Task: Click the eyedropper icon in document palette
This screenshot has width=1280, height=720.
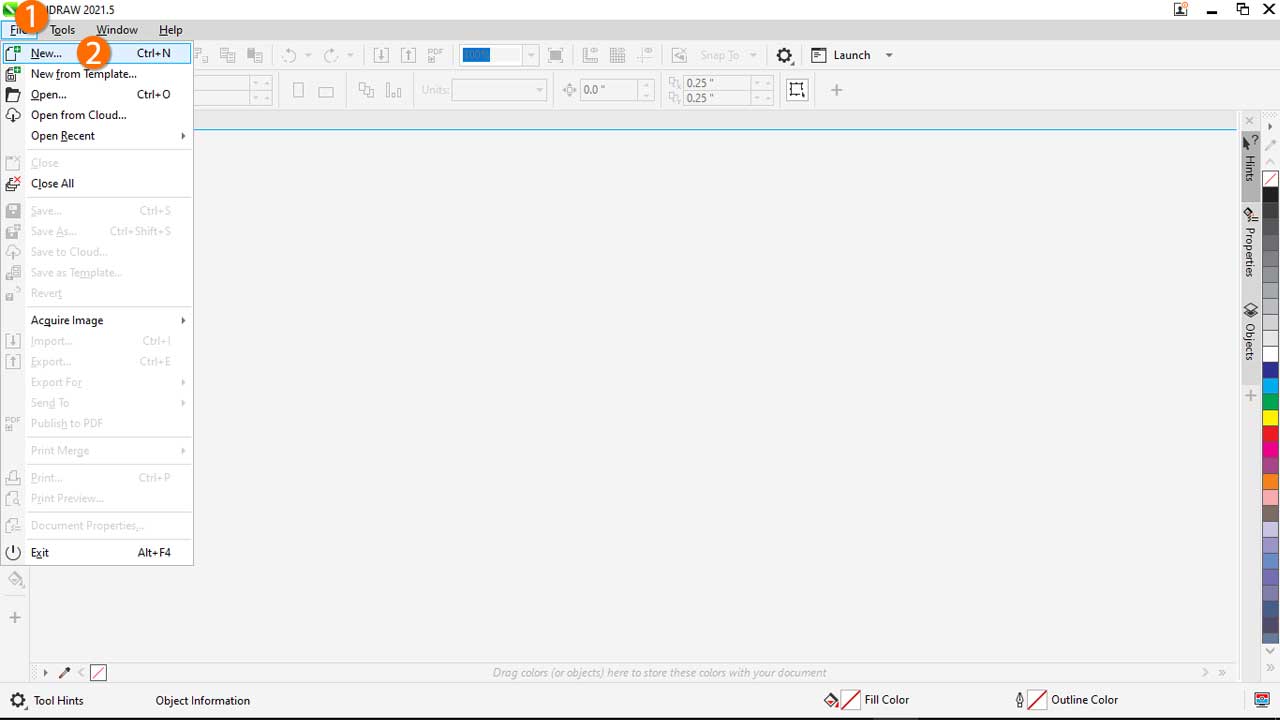Action: (x=65, y=673)
